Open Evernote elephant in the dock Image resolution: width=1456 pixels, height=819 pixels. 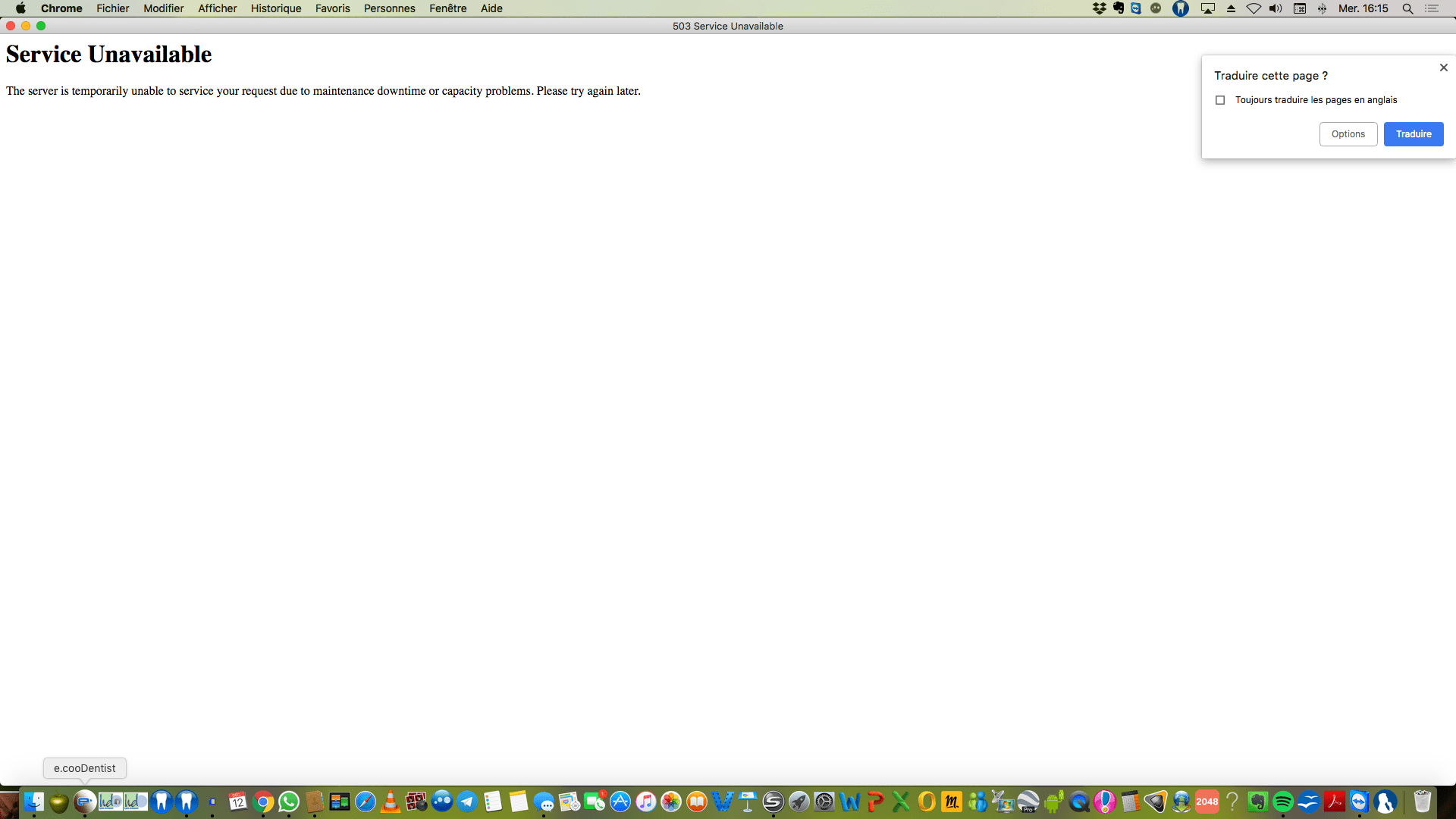[x=1257, y=802]
